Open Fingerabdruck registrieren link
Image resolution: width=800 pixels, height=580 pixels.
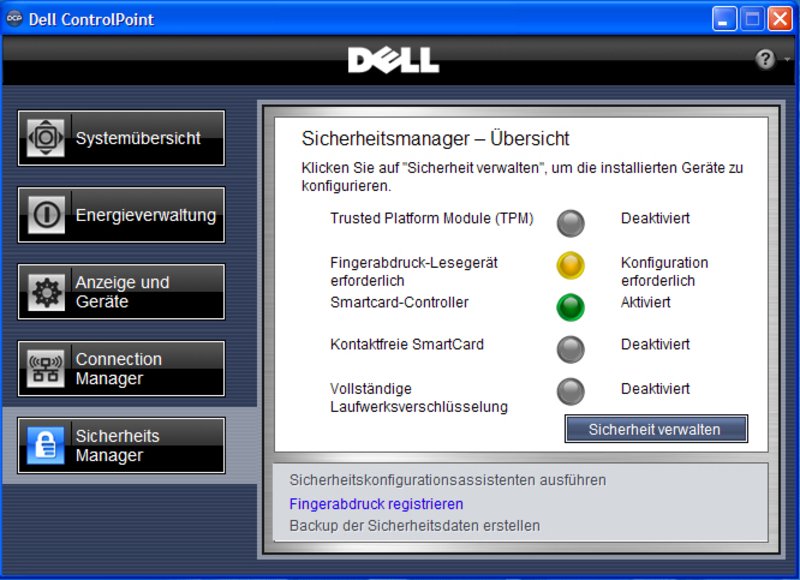pyautogui.click(x=376, y=504)
